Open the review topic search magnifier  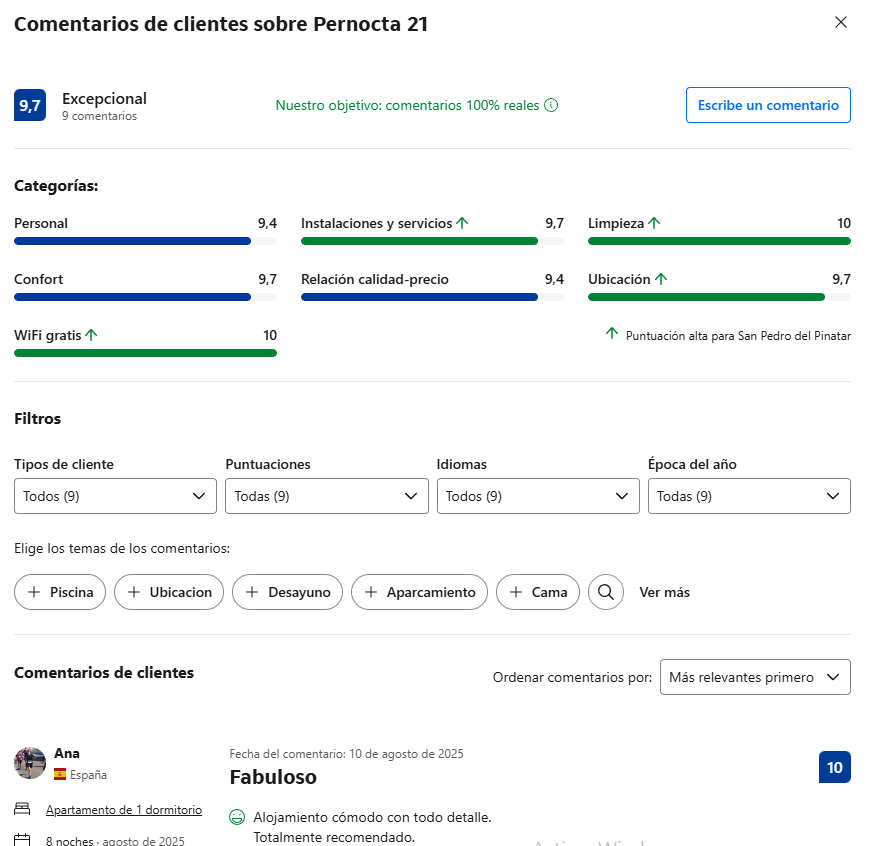click(x=606, y=592)
